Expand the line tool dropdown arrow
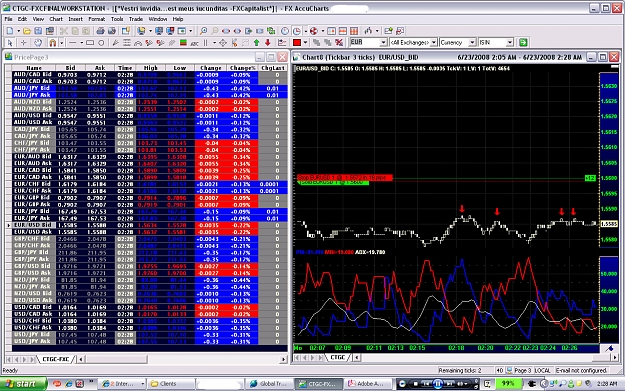The width and height of the screenshot is (625, 391). click(x=82, y=42)
